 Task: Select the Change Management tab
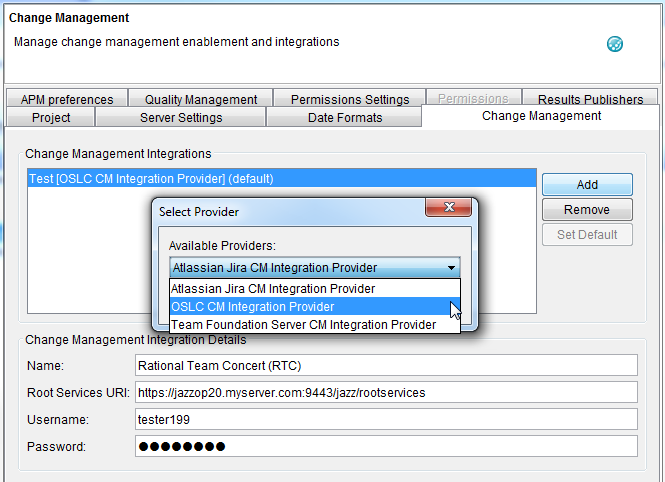[541, 116]
